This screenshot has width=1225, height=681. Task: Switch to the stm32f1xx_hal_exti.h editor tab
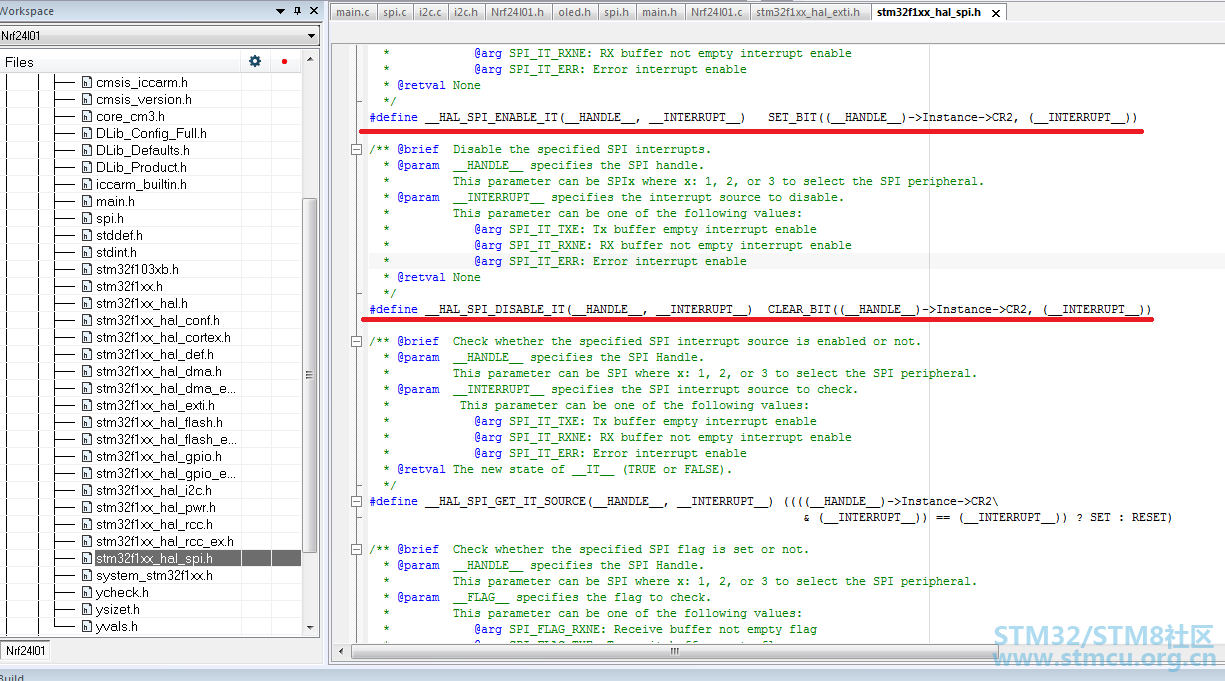point(809,12)
